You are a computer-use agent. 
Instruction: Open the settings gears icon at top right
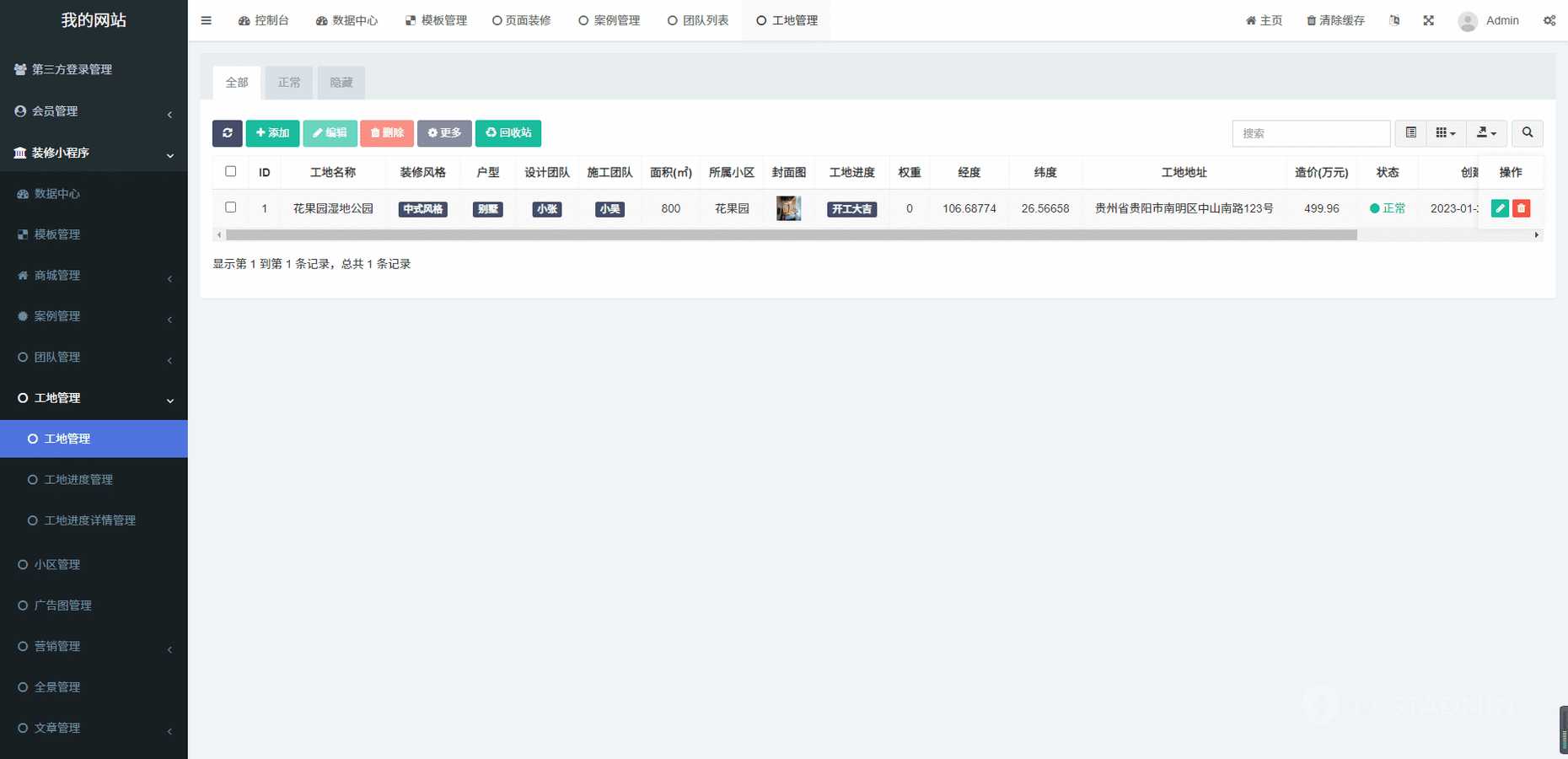pyautogui.click(x=1549, y=20)
